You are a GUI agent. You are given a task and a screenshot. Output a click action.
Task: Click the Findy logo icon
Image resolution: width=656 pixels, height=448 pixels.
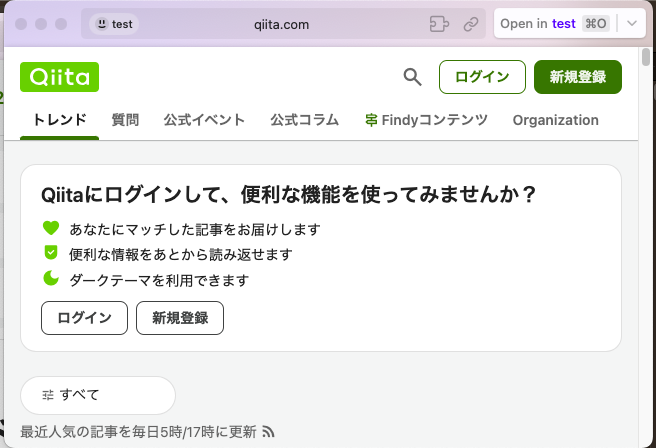tap(371, 120)
